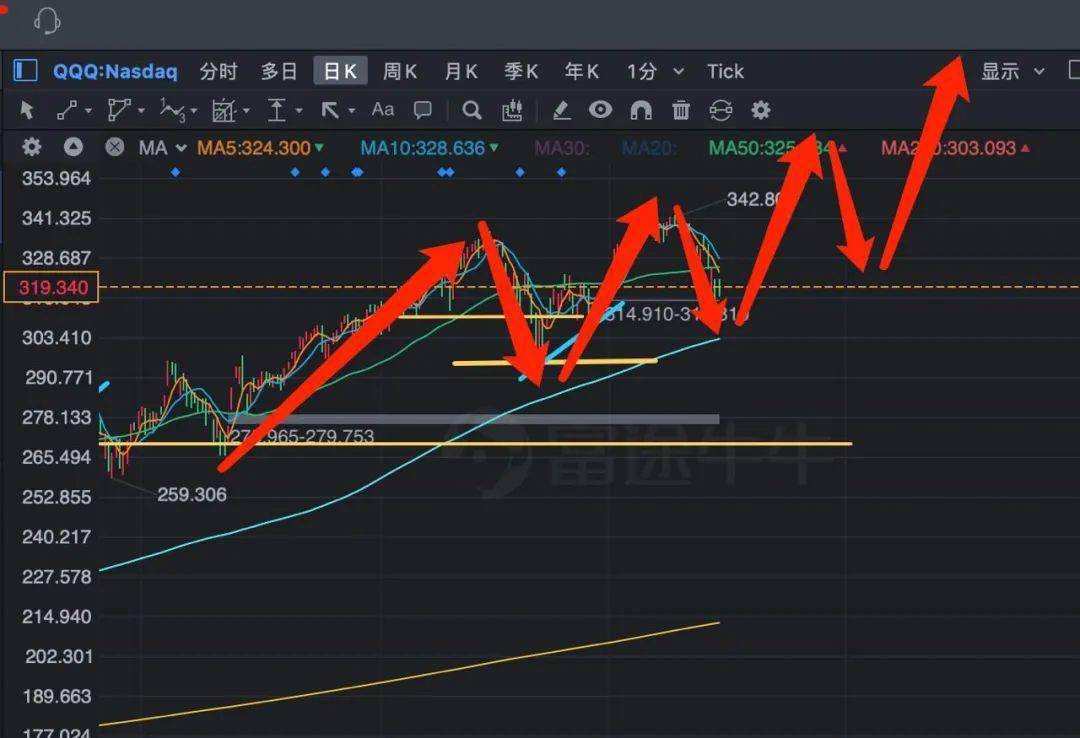The height and width of the screenshot is (738, 1080).
Task: Enable the magnet snapping icon
Action: [x=641, y=110]
